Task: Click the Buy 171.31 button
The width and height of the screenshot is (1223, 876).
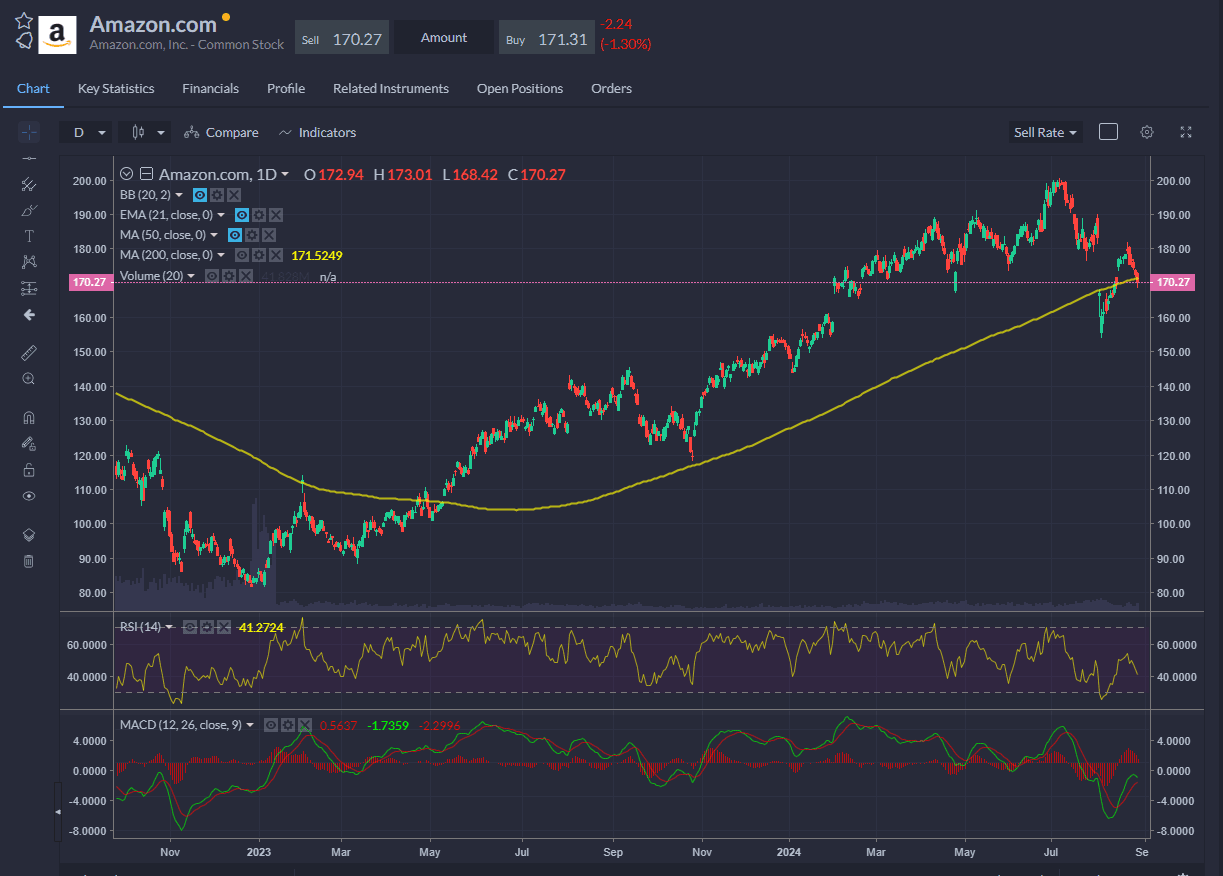Action: [545, 38]
